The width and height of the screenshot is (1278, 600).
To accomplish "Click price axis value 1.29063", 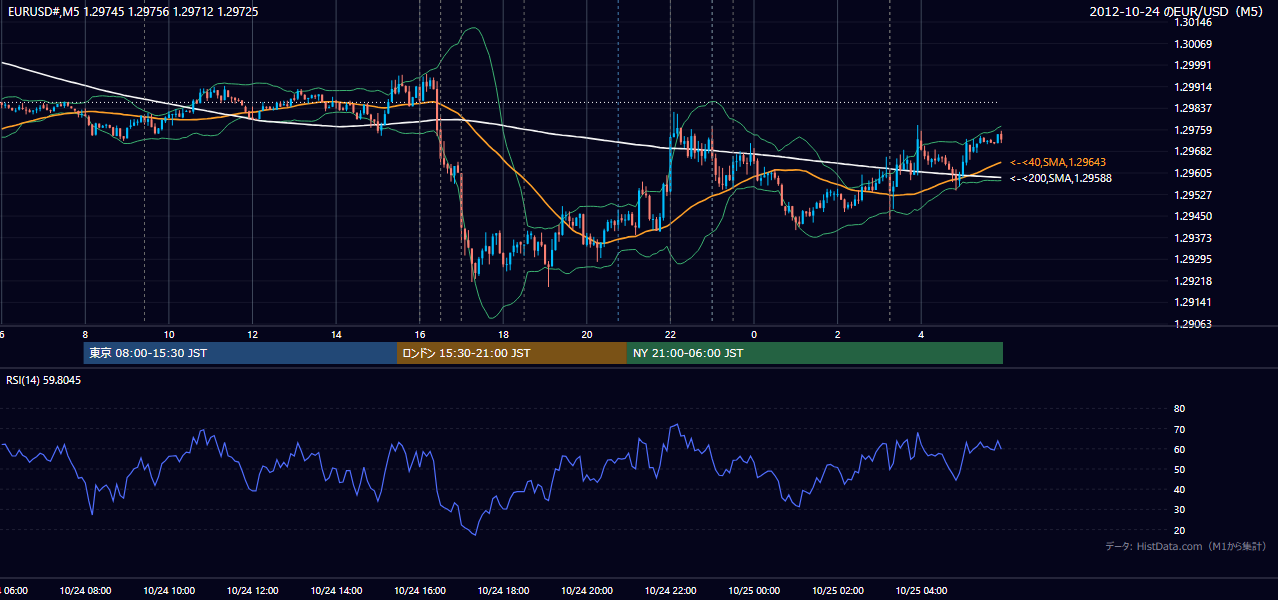I will [1194, 324].
